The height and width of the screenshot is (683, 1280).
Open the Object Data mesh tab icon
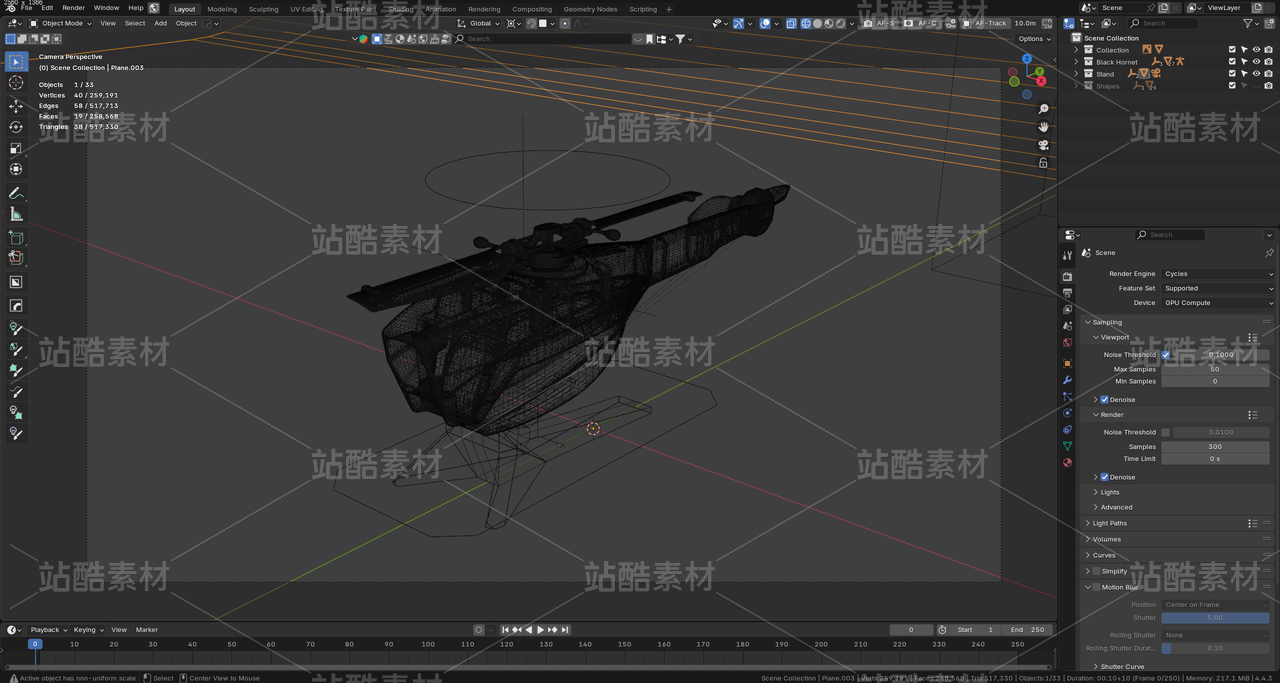1067,446
